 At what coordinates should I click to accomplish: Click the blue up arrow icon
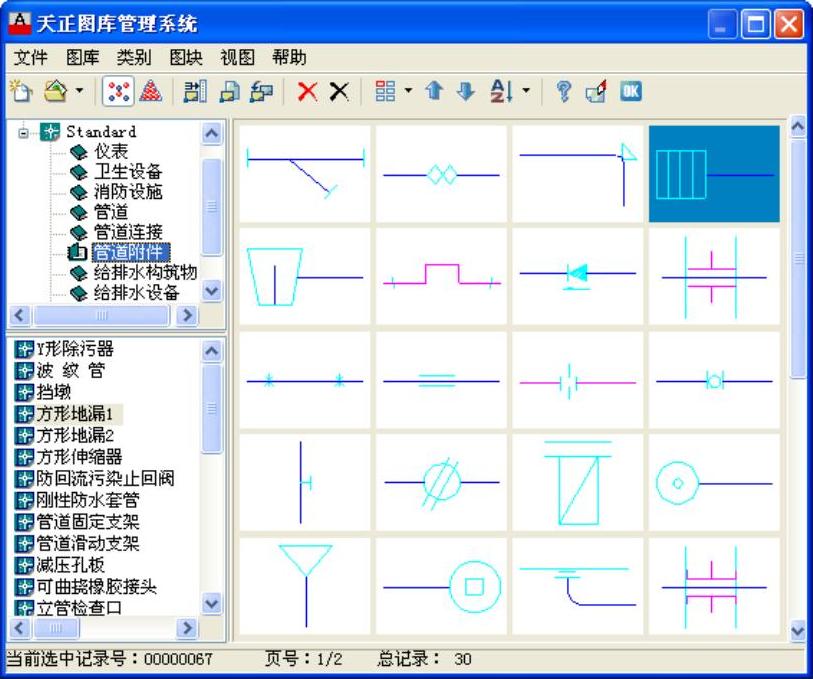pos(434,91)
